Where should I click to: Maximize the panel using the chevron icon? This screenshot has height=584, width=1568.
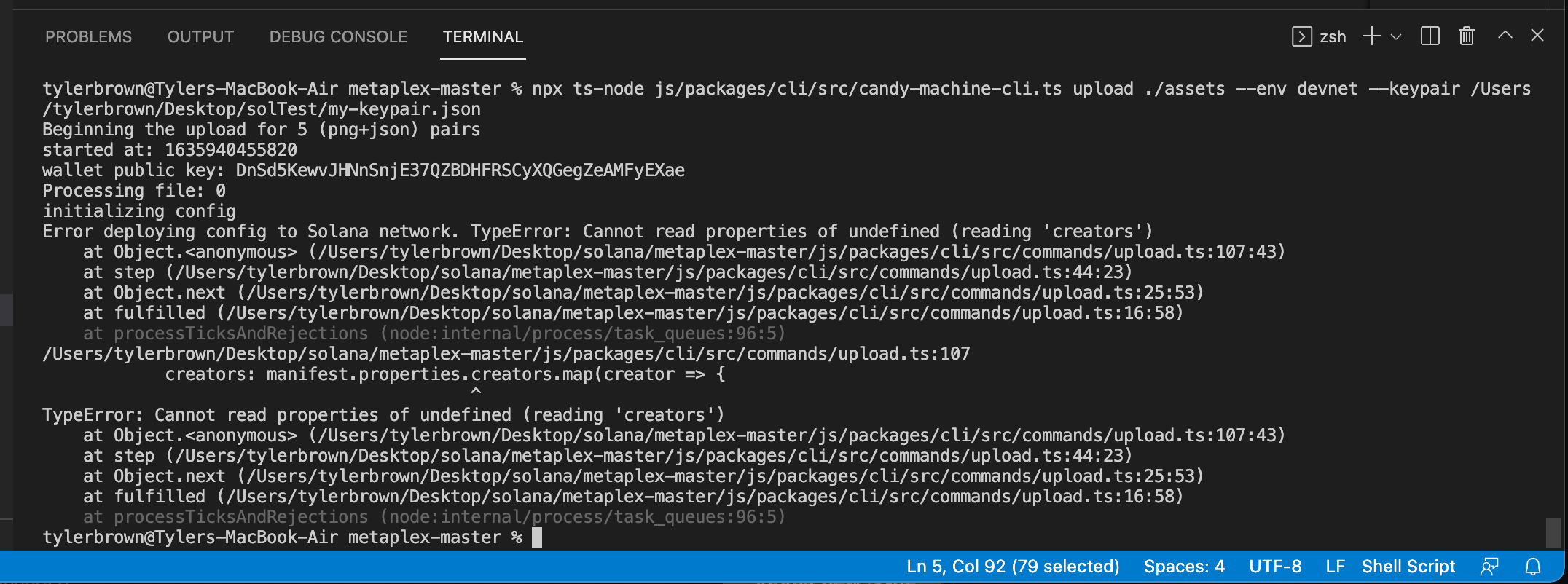point(1504,36)
